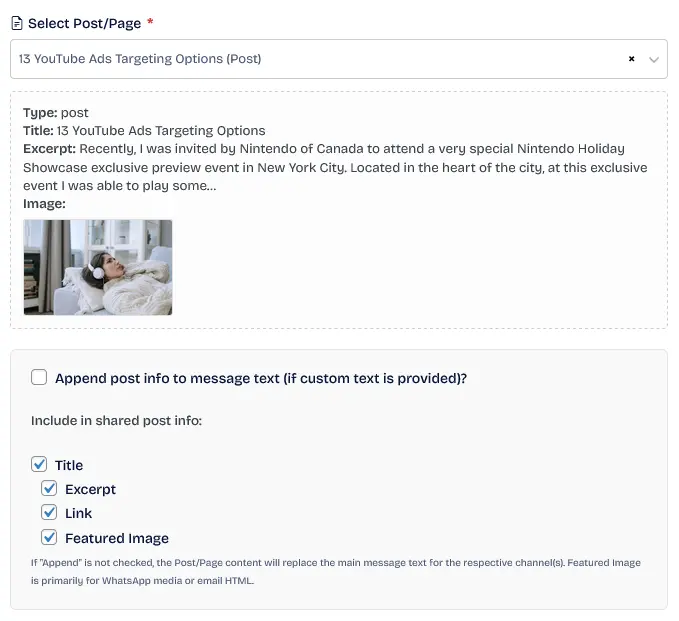Image resolution: width=679 pixels, height=621 pixels.
Task: Uncheck the Title checkbox
Action: [x=39, y=464]
